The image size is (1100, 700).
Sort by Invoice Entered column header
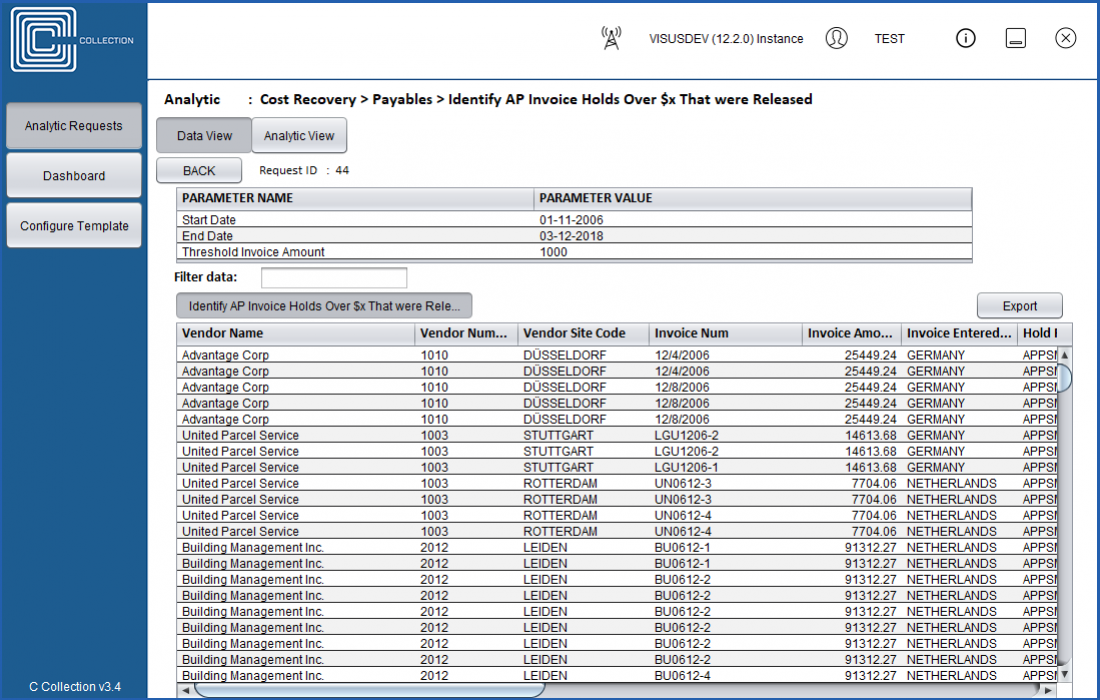tap(959, 334)
